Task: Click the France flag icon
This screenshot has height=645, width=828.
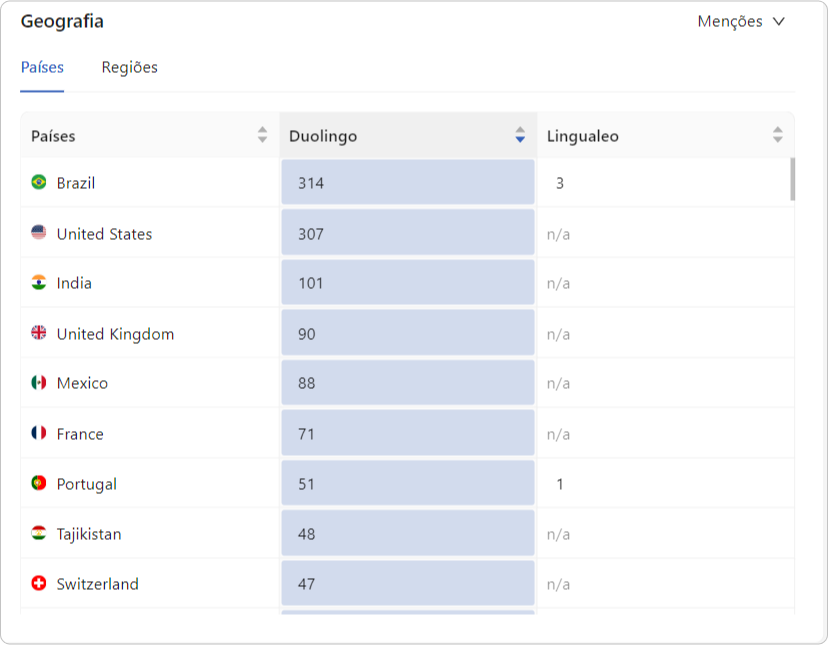Action: point(39,433)
